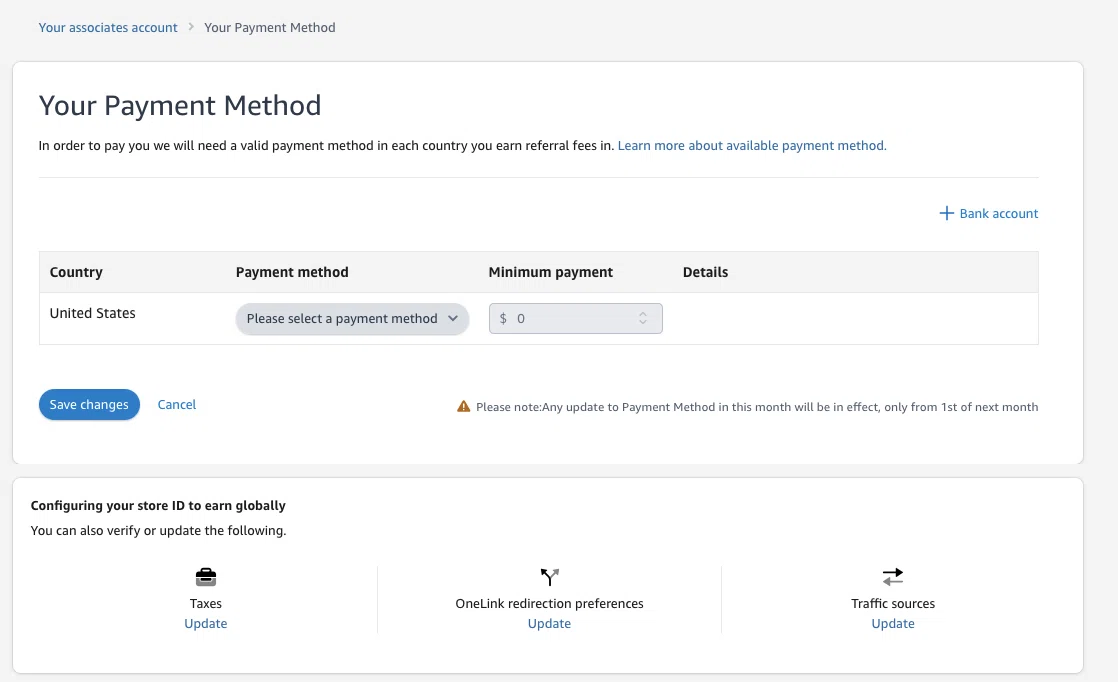Screen dimensions: 1118x682
Task: Update the Taxes information
Action: tap(205, 624)
